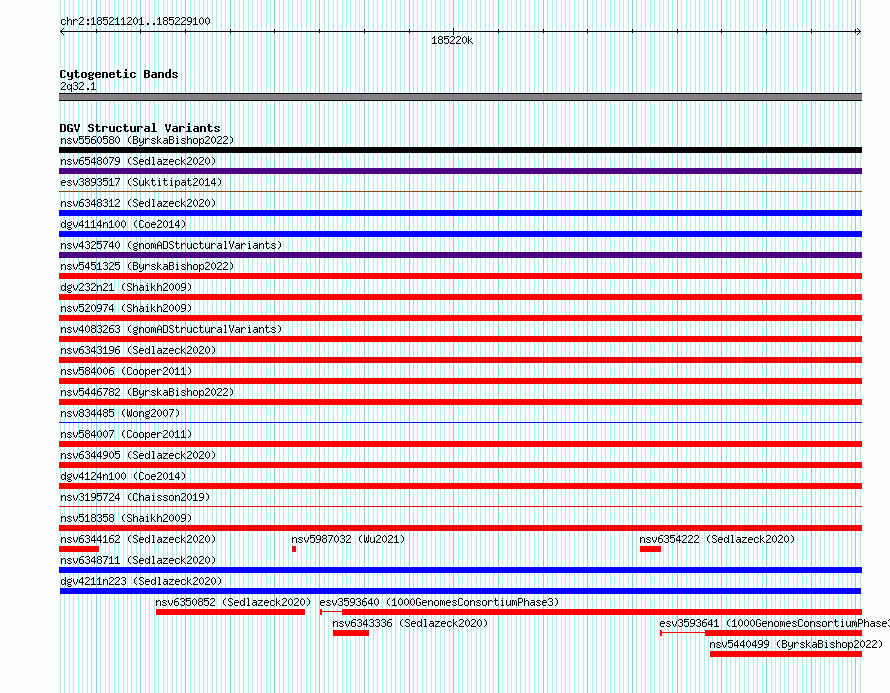
Task: Select the tiny red mark of nsv5987032
Action: (x=294, y=549)
